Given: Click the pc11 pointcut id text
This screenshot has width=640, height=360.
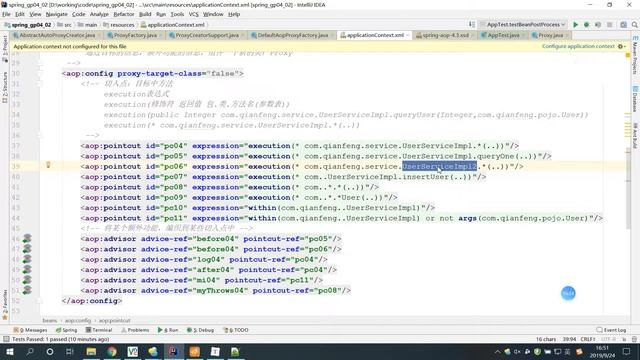Looking at the screenshot, I should tap(173, 218).
